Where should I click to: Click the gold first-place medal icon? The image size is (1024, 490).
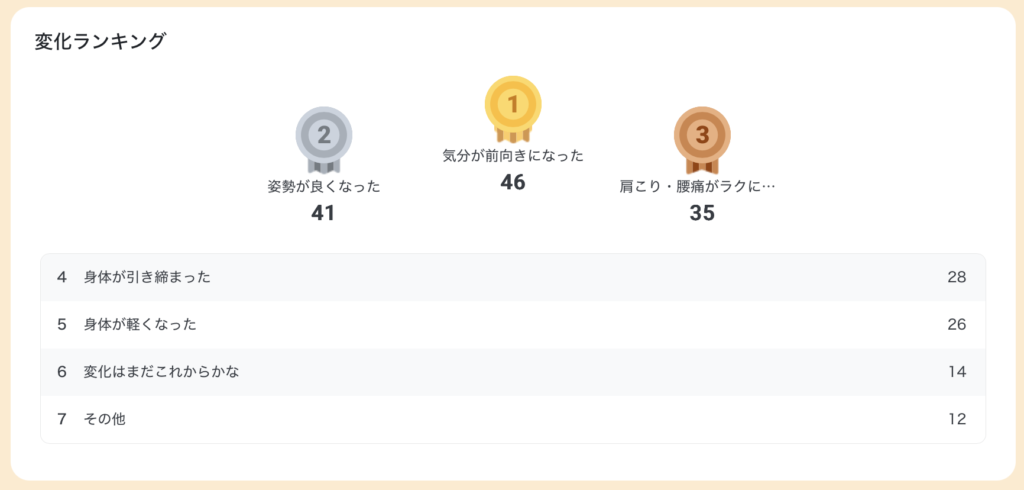pos(513,106)
